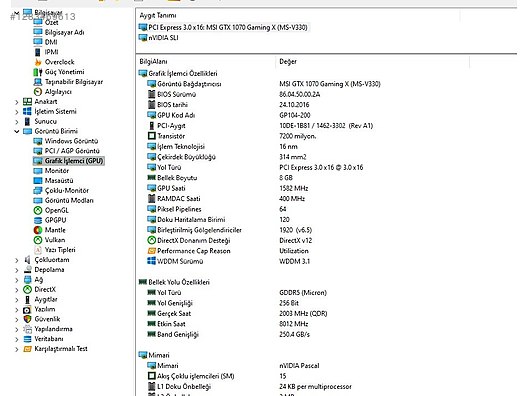Select PCI Express MSI GTX 1070 device
This screenshot has width=528, height=396.
pyautogui.click(x=228, y=27)
